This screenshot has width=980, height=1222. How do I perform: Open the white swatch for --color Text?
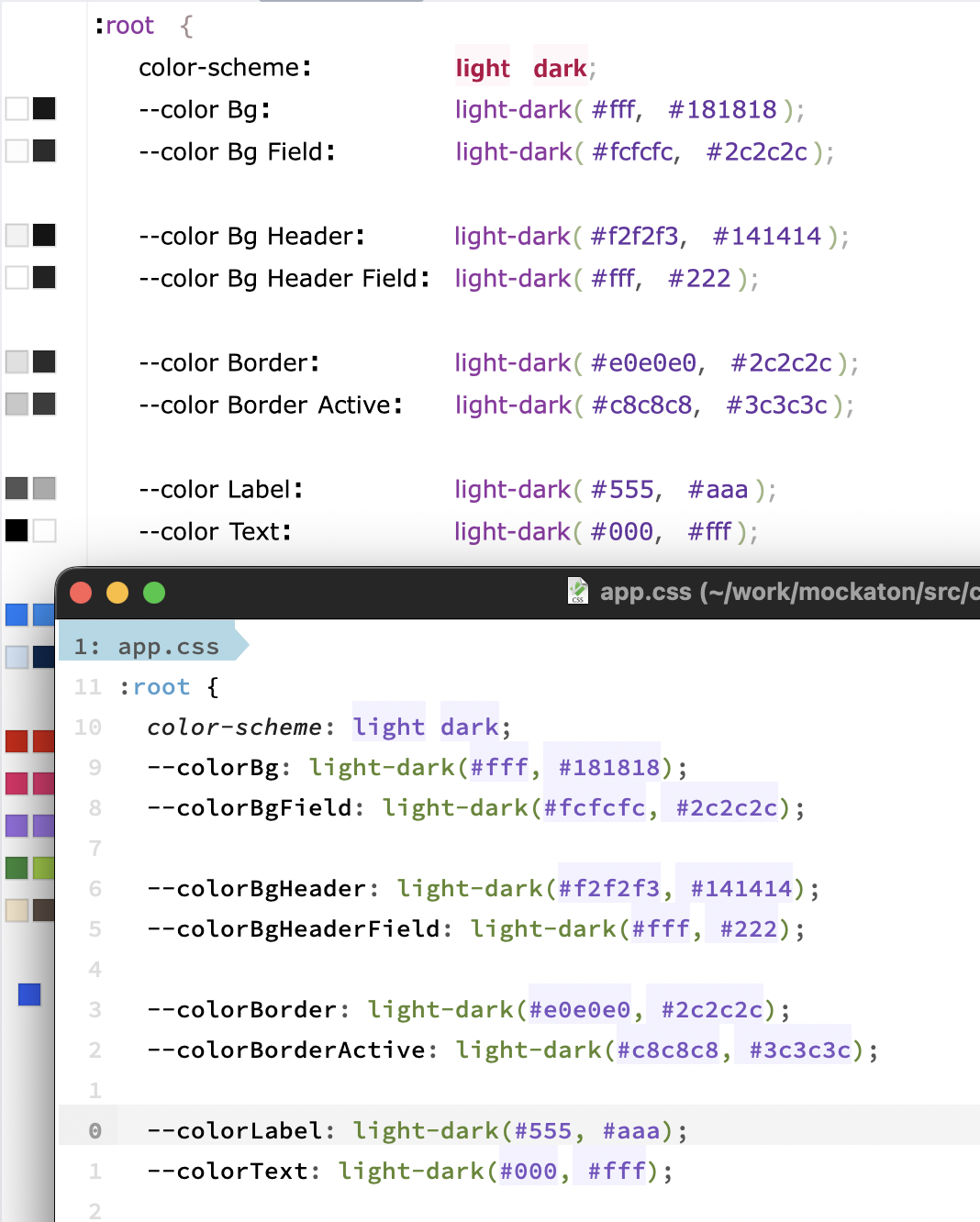(44, 530)
